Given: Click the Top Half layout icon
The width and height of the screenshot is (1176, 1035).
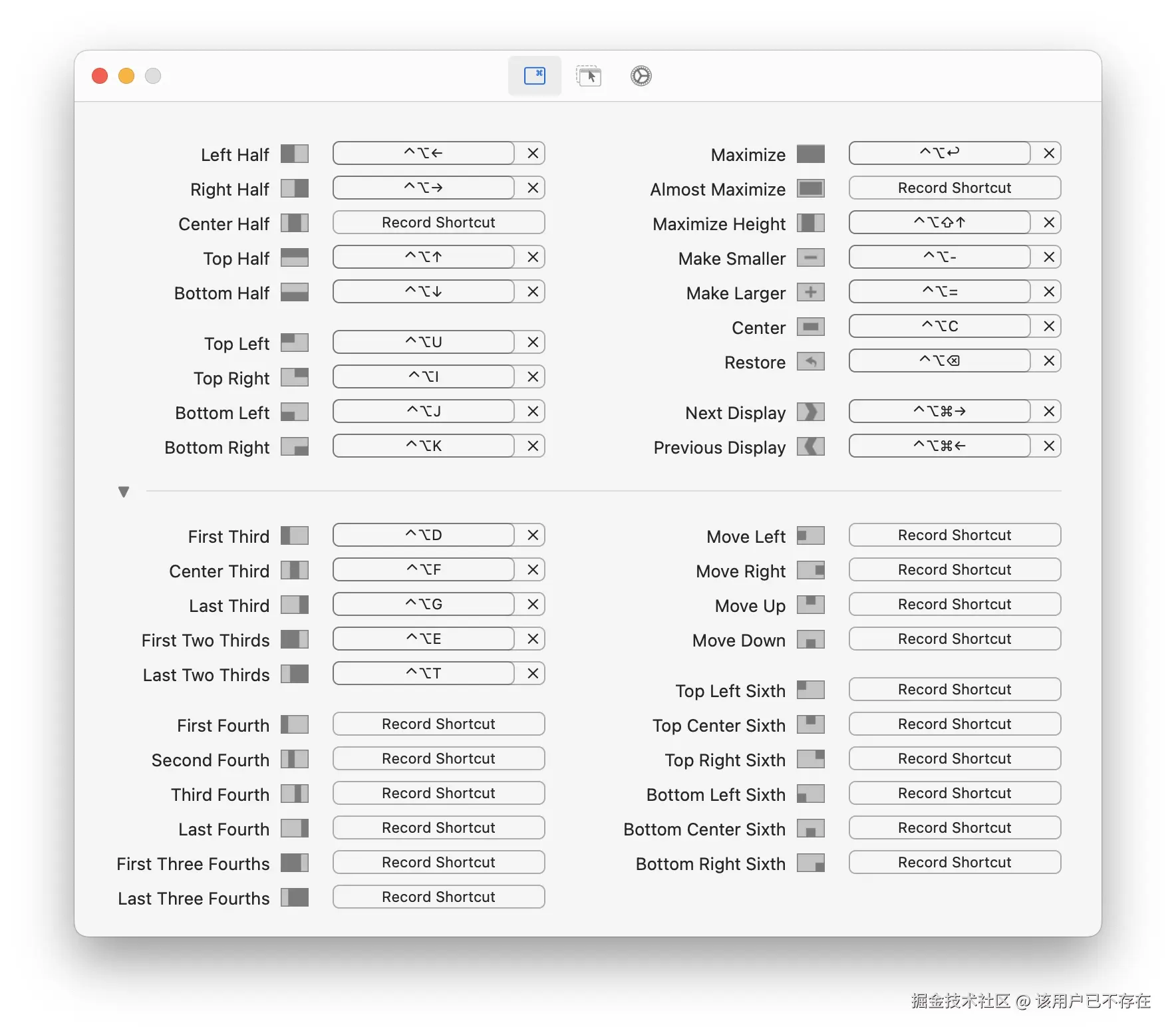Looking at the screenshot, I should [x=295, y=257].
